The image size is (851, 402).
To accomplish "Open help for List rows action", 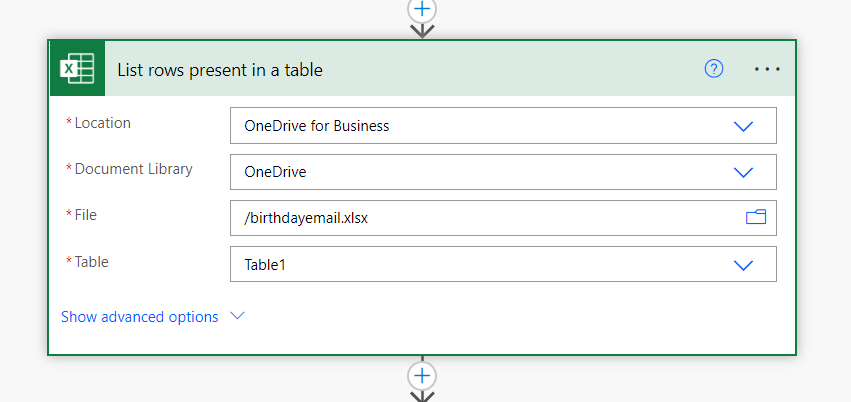I will click(713, 69).
